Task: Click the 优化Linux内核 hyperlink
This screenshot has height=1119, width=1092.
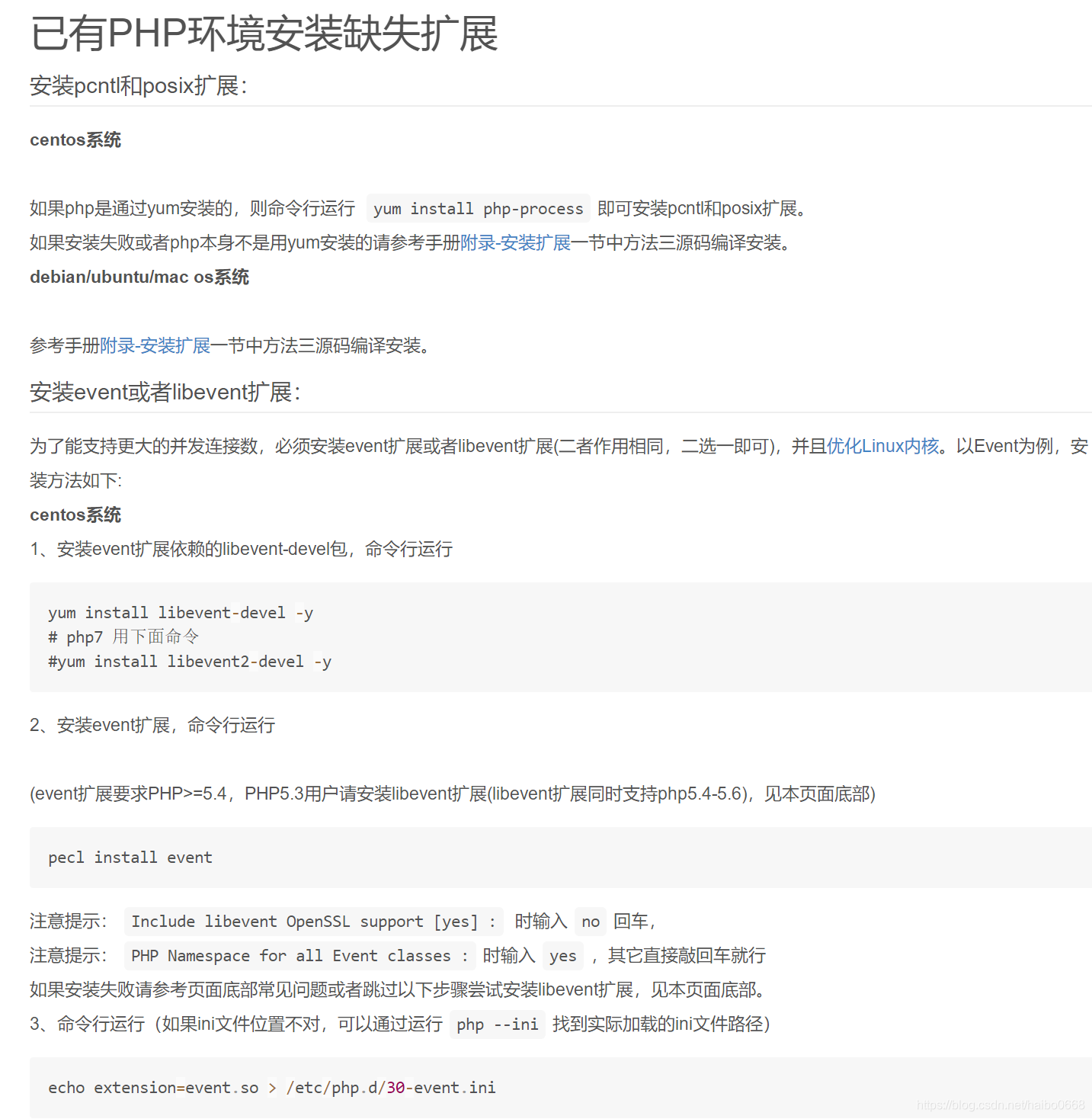Action: click(x=882, y=445)
